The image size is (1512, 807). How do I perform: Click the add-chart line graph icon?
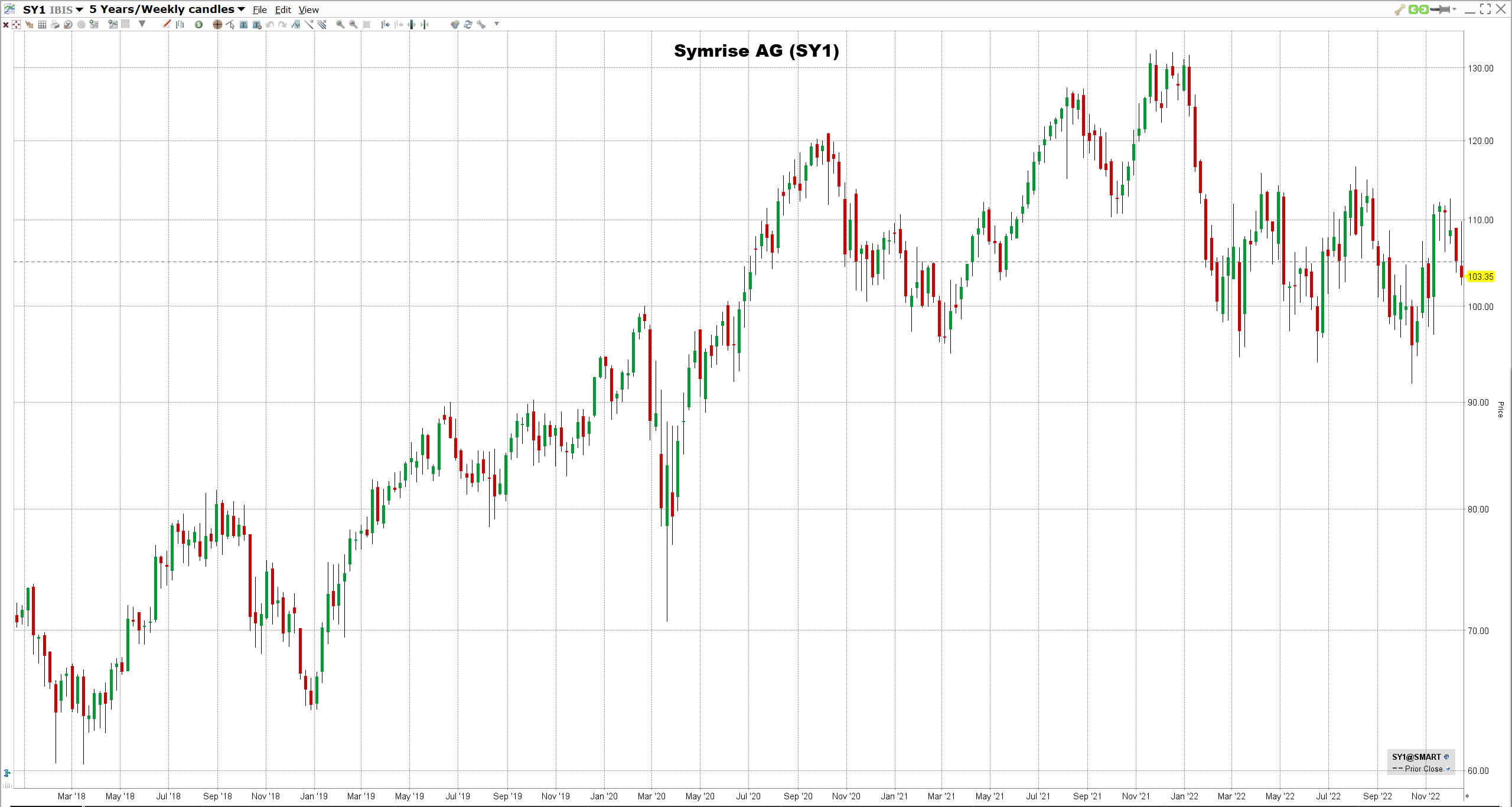click(113, 24)
